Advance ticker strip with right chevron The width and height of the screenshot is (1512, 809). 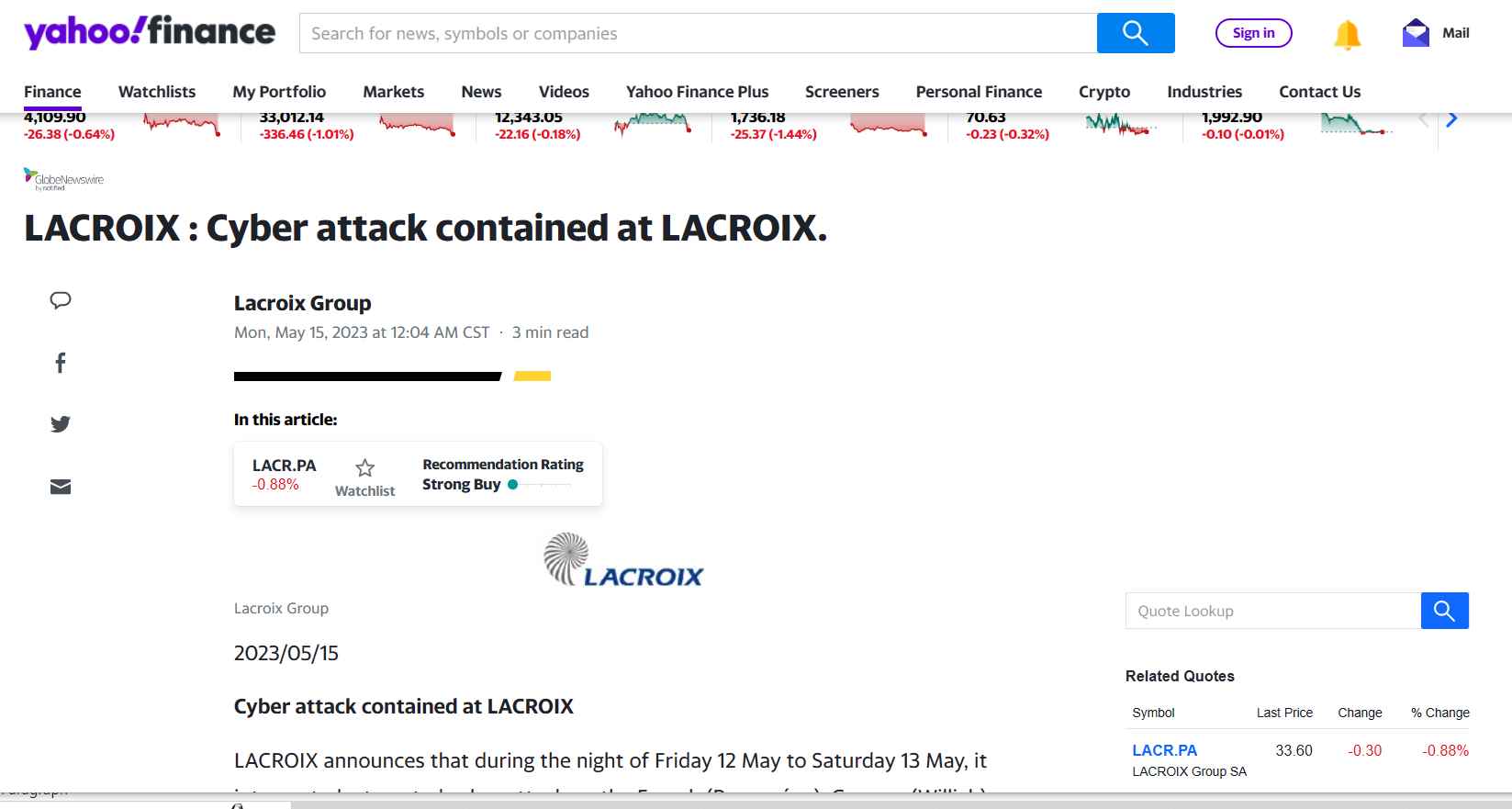(x=1451, y=118)
